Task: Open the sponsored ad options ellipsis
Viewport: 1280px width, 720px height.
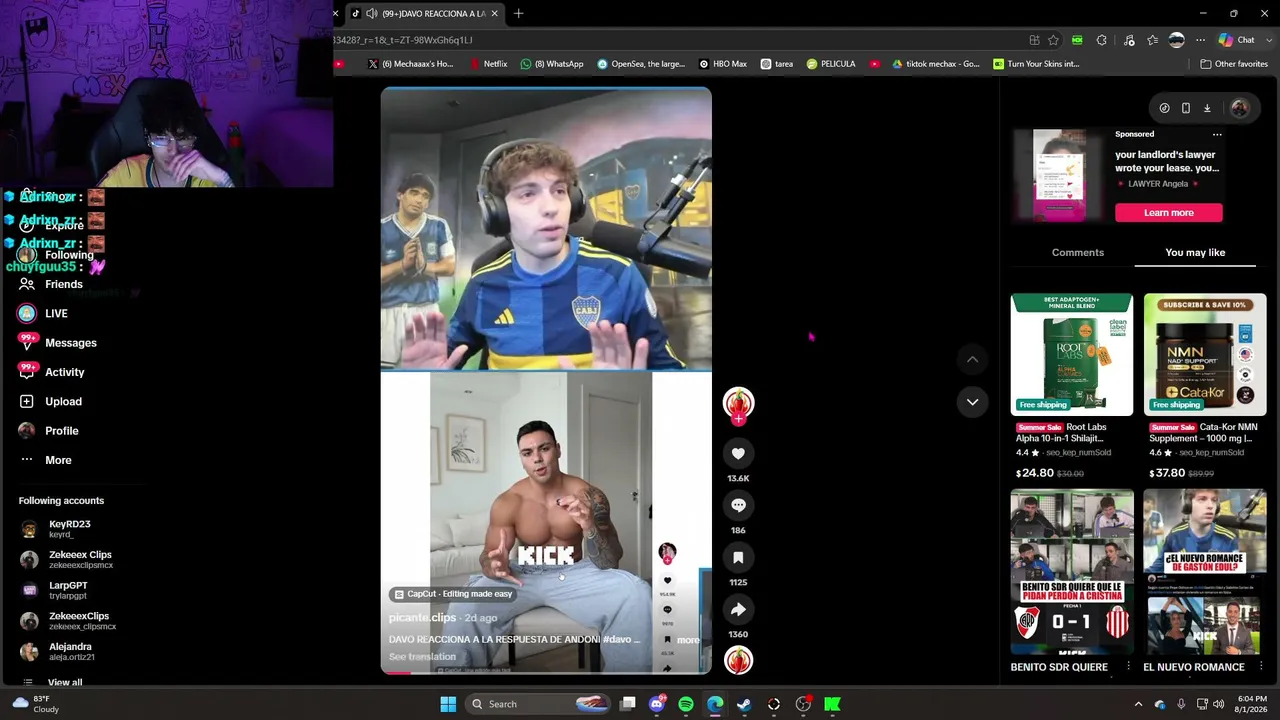Action: pyautogui.click(x=1217, y=134)
